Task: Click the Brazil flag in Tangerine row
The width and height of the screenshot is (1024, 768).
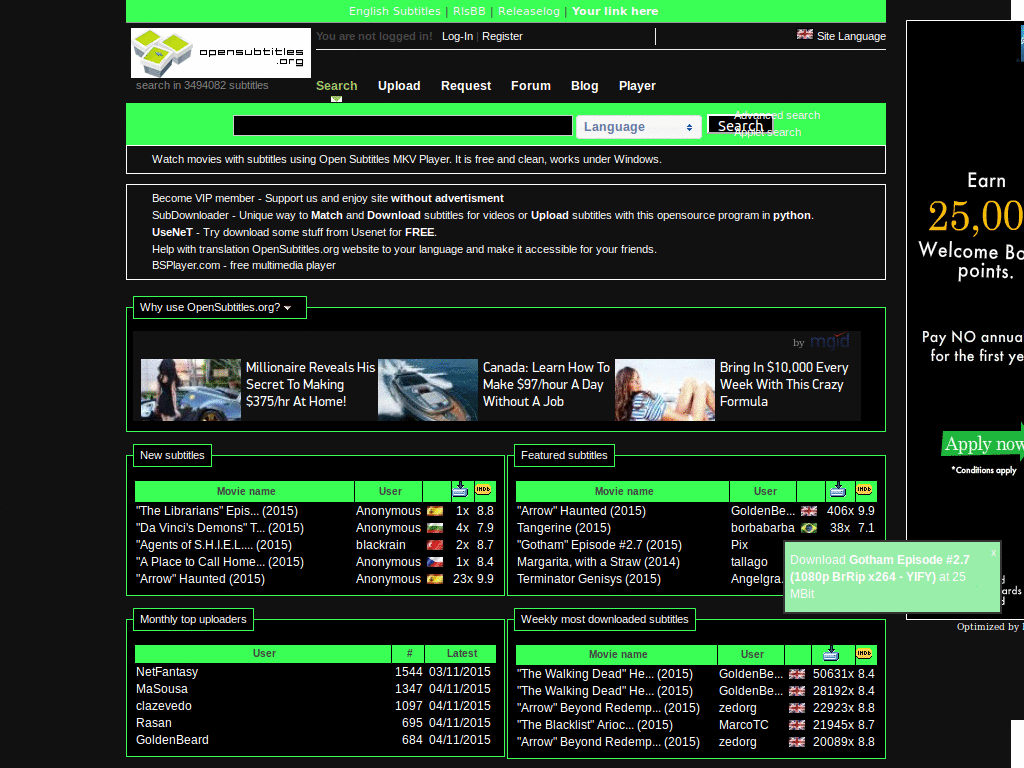Action: coord(809,528)
